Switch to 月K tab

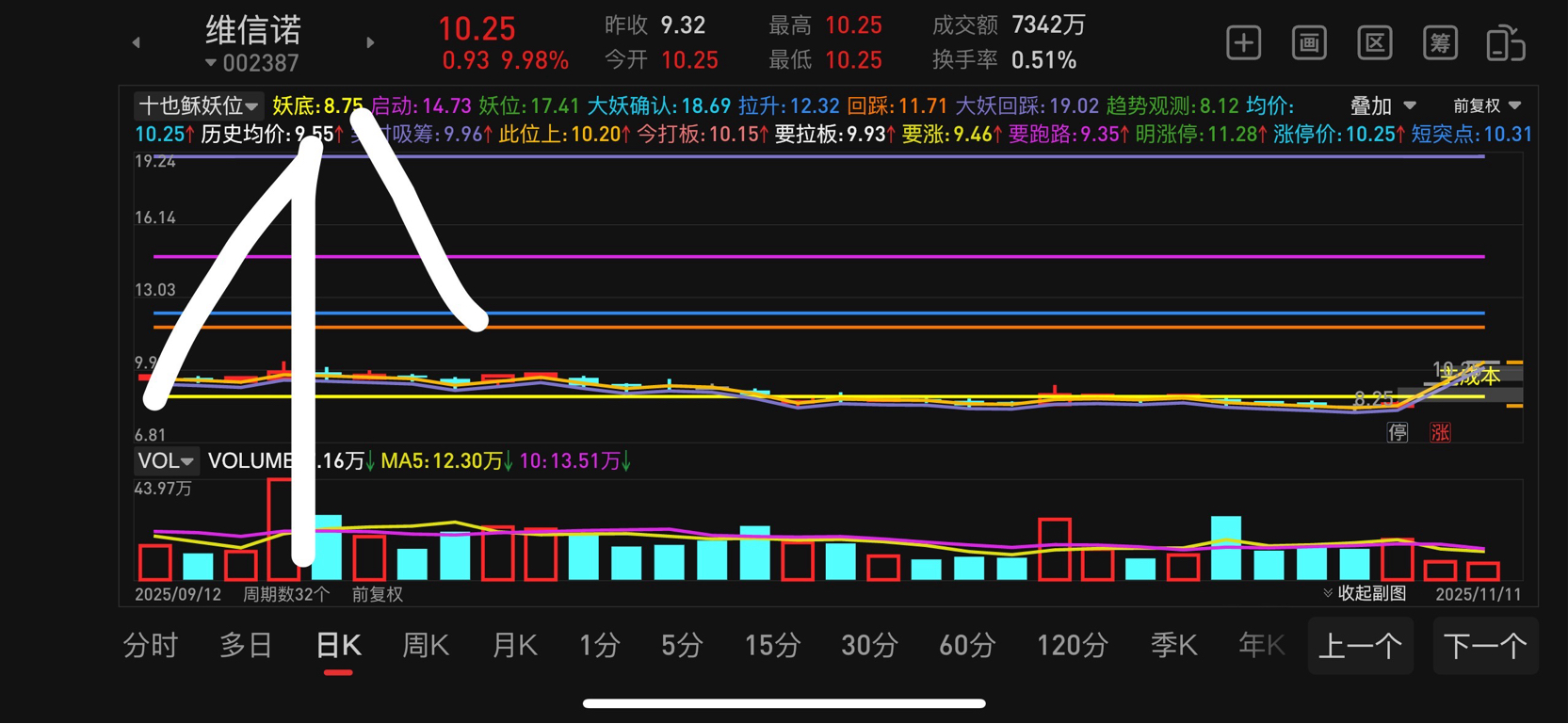point(515,646)
